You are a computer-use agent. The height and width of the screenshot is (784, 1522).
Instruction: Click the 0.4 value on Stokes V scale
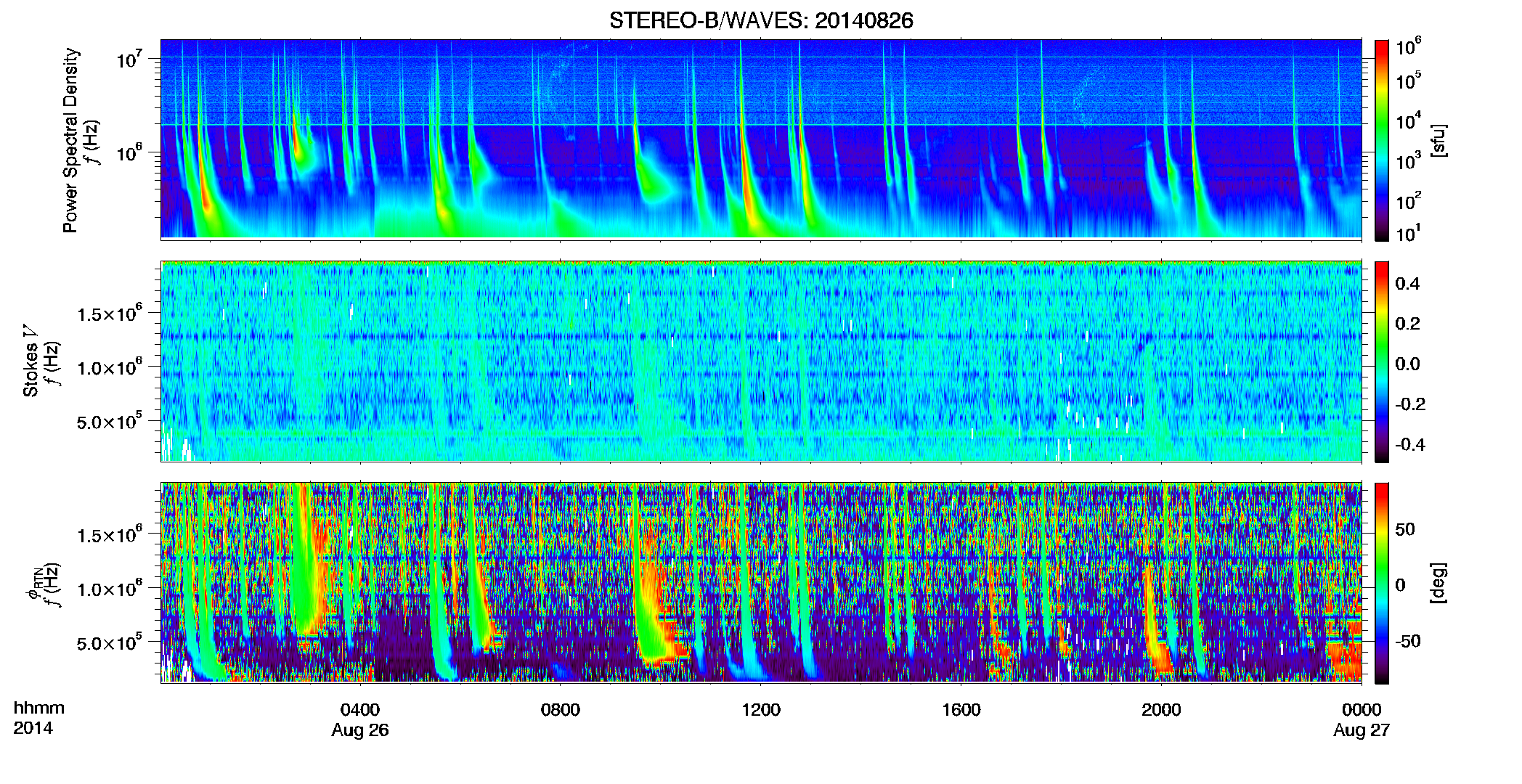(x=1407, y=283)
